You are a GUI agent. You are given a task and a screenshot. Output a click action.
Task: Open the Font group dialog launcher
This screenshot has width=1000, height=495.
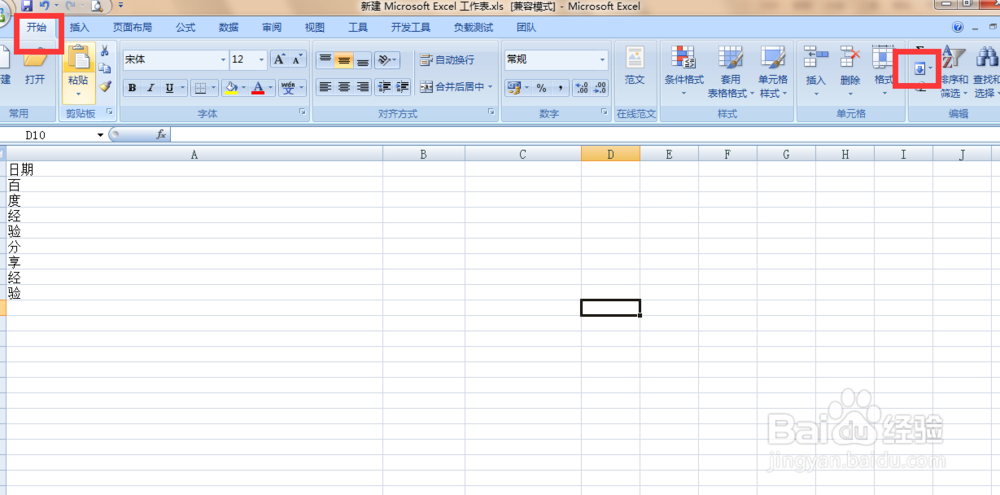(302, 112)
